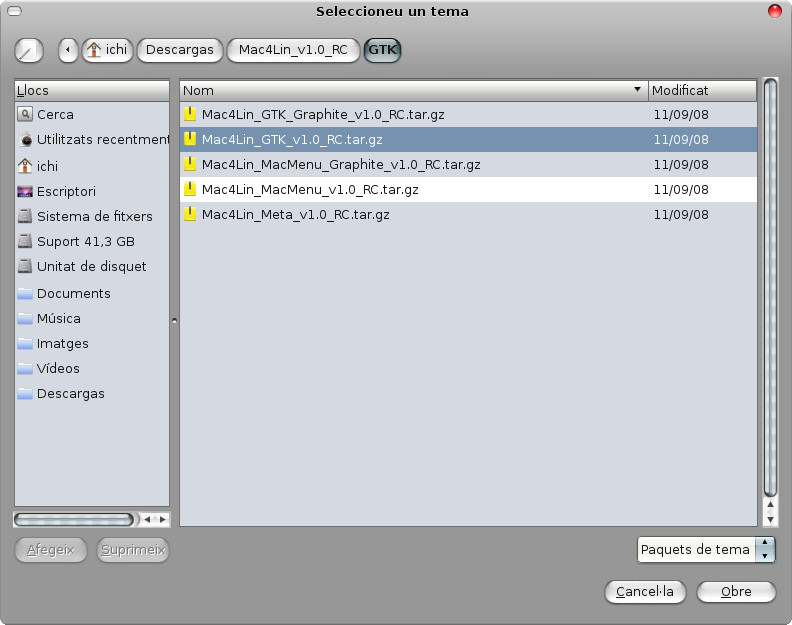Click the sidebar Descargas folder icon
Viewport: 792px width, 625px height.
pos(25,394)
